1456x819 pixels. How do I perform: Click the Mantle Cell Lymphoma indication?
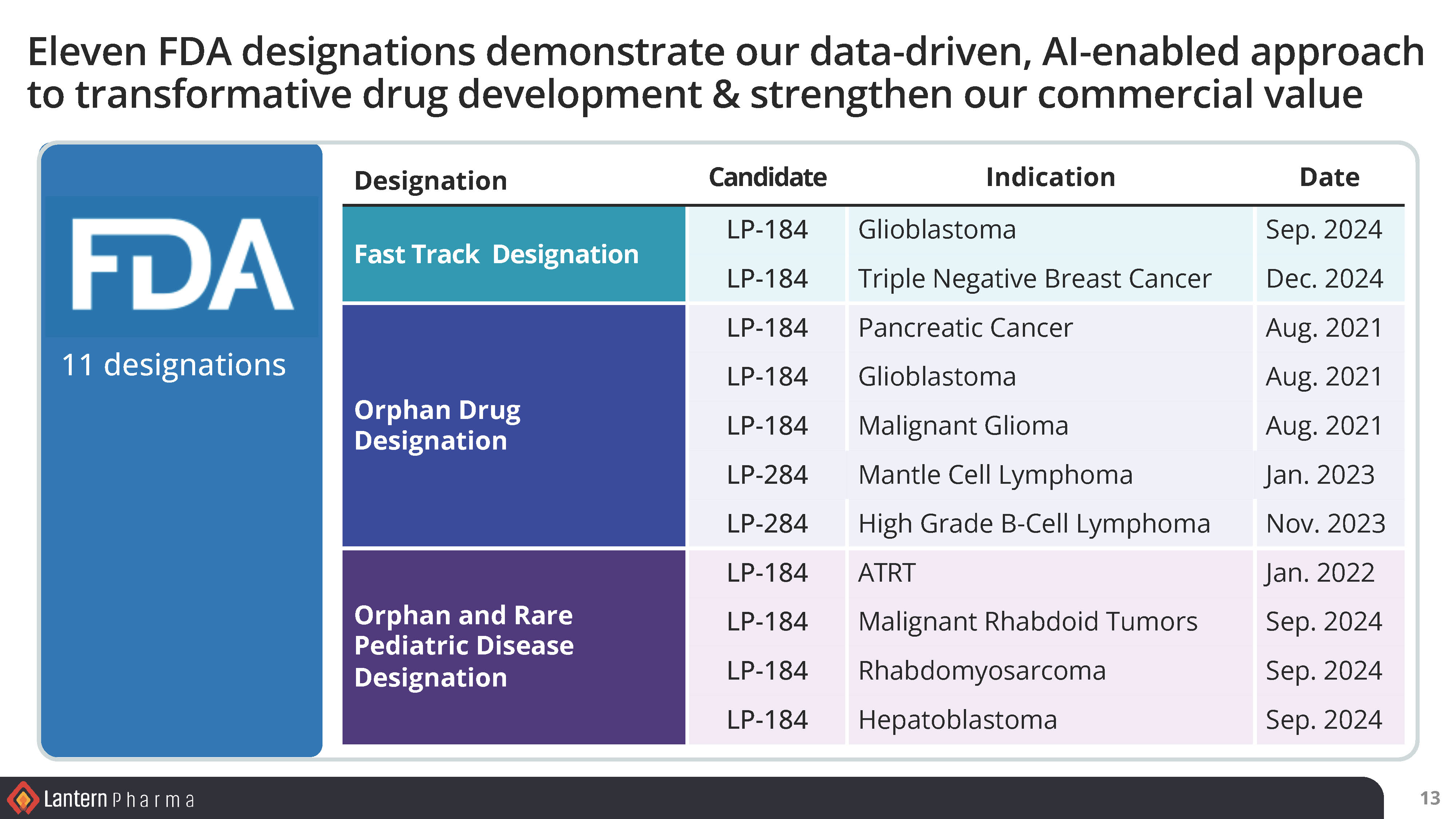click(995, 475)
